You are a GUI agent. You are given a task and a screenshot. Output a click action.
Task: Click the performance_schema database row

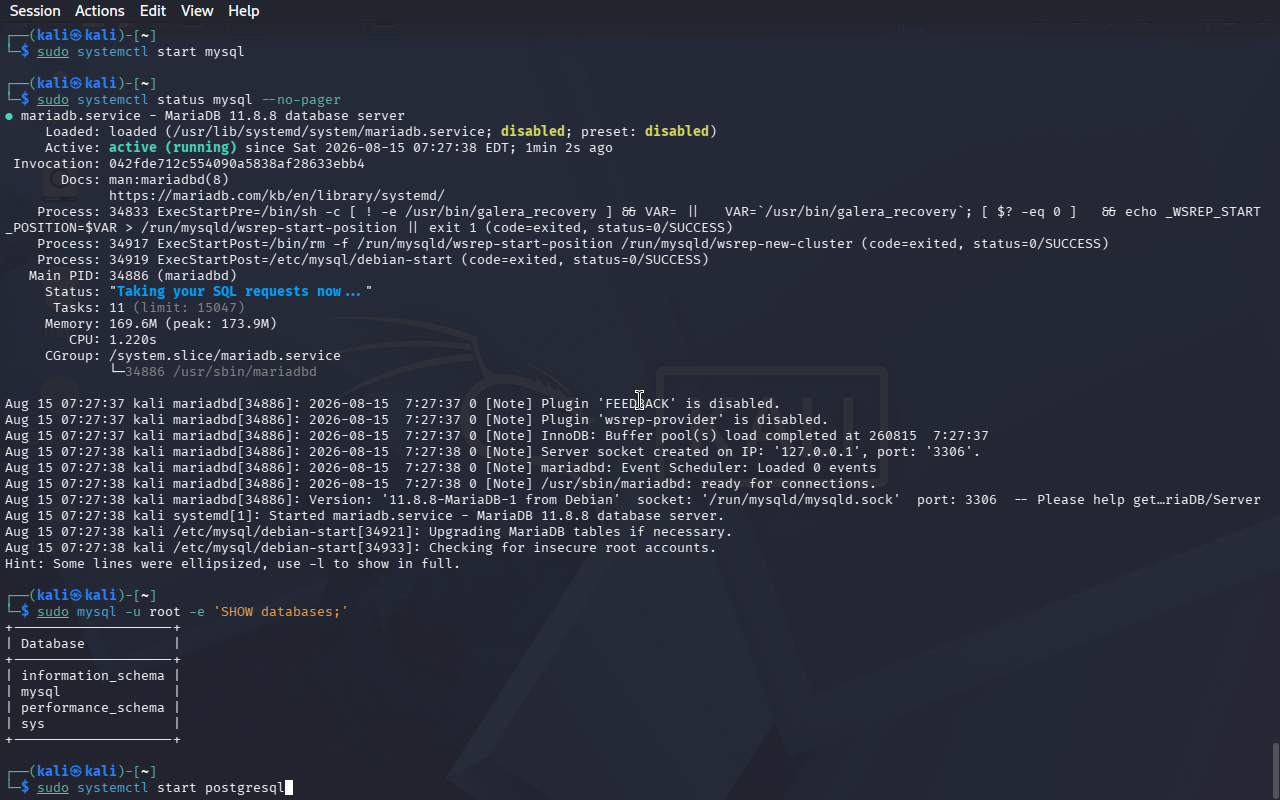click(x=92, y=708)
